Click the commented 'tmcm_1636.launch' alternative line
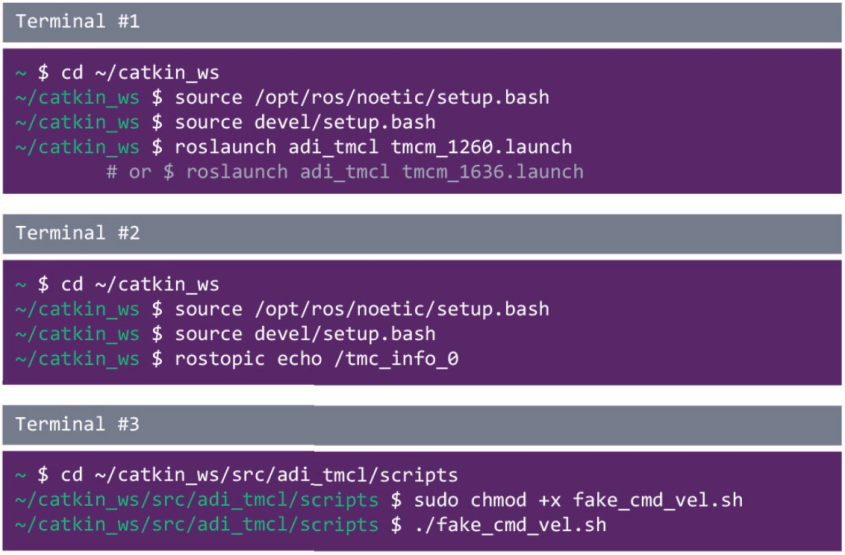The height and width of the screenshot is (555, 845). click(x=345, y=172)
